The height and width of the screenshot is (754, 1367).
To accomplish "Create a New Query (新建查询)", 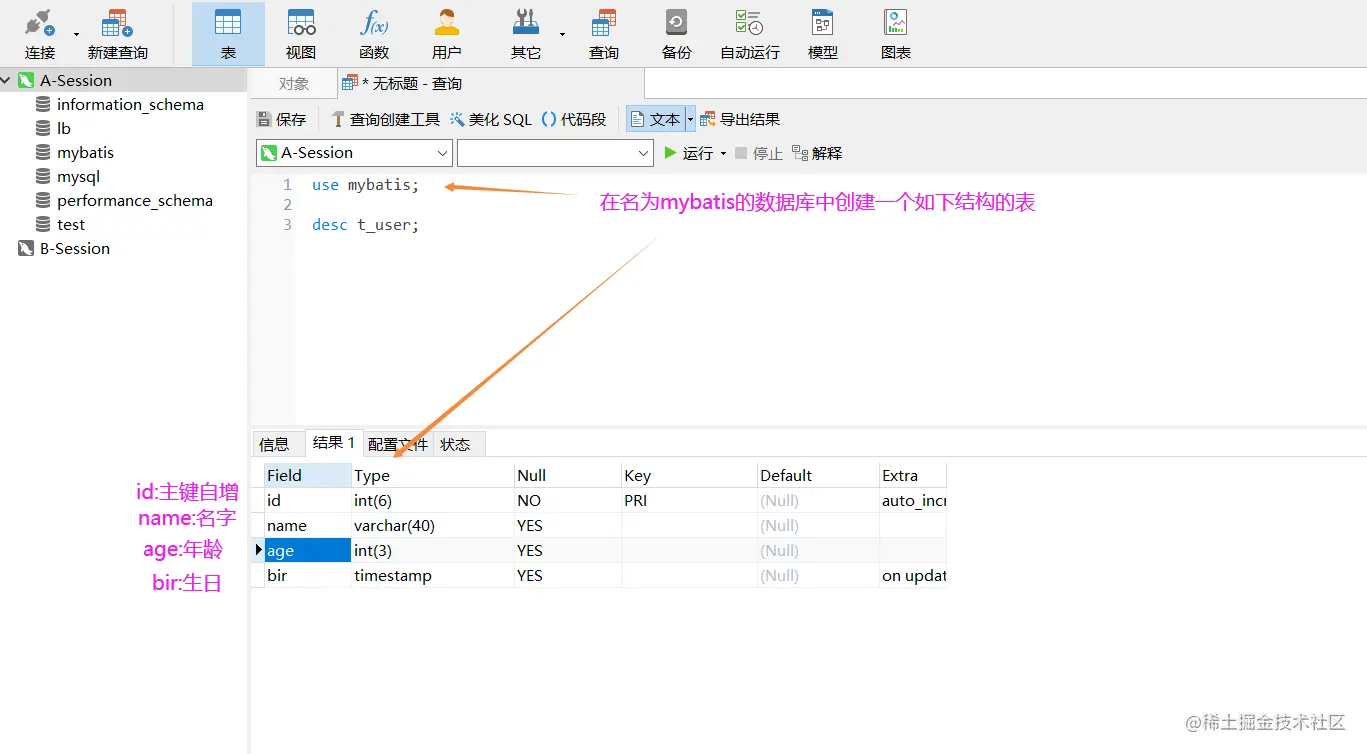I will click(118, 34).
